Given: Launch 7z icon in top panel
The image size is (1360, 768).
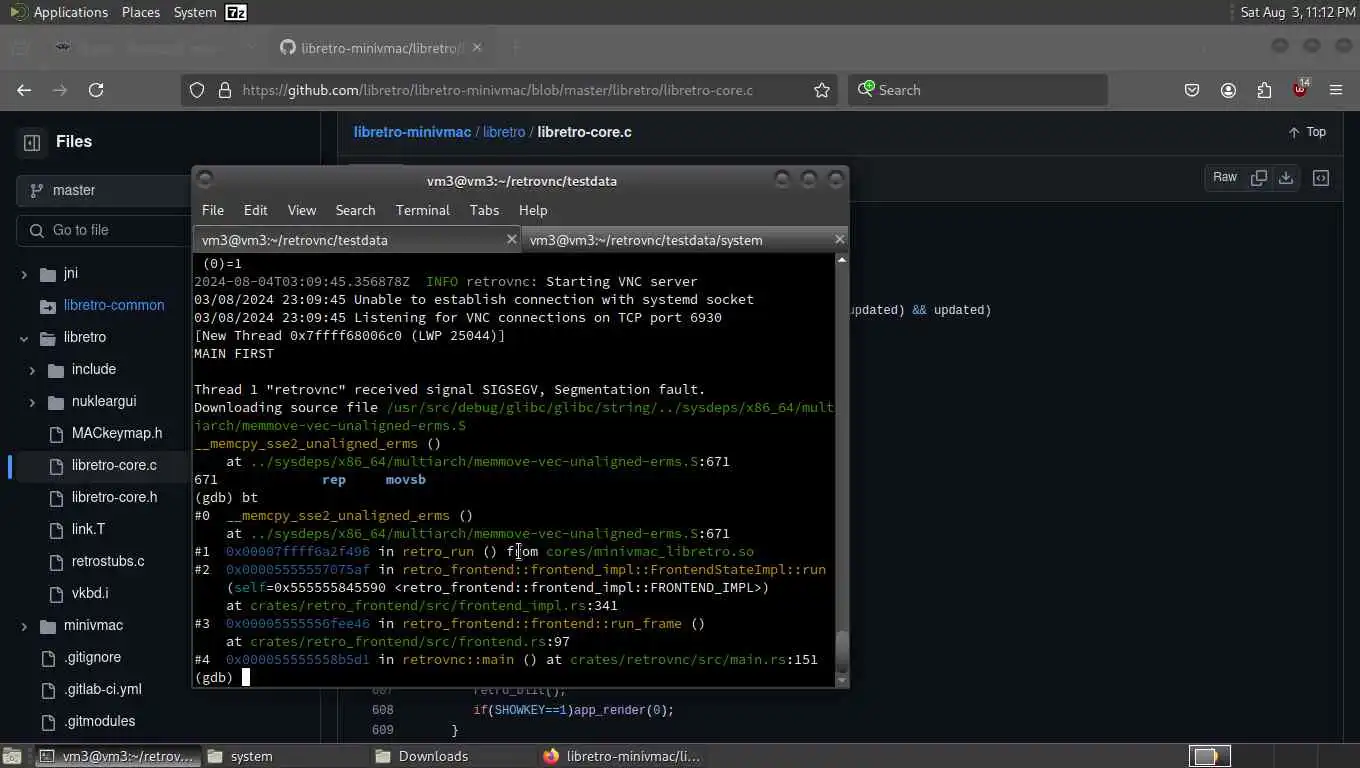Looking at the screenshot, I should point(236,12).
